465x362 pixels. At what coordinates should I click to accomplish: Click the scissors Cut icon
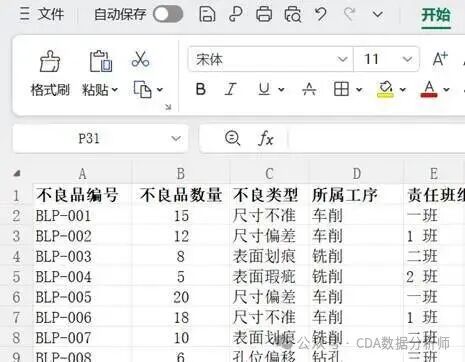point(140,59)
